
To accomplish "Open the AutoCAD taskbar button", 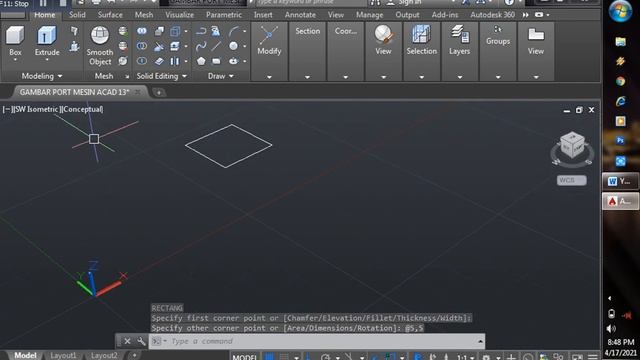I will [620, 201].
